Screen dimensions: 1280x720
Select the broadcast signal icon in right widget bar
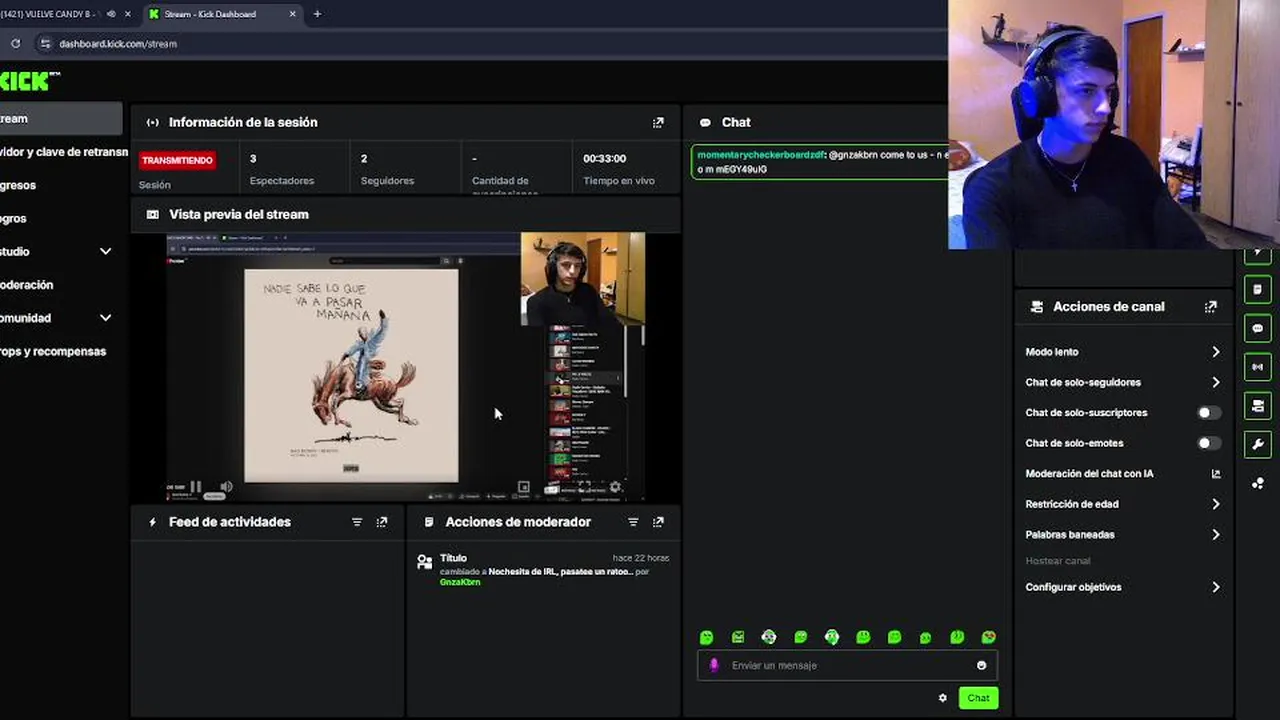point(1258,367)
